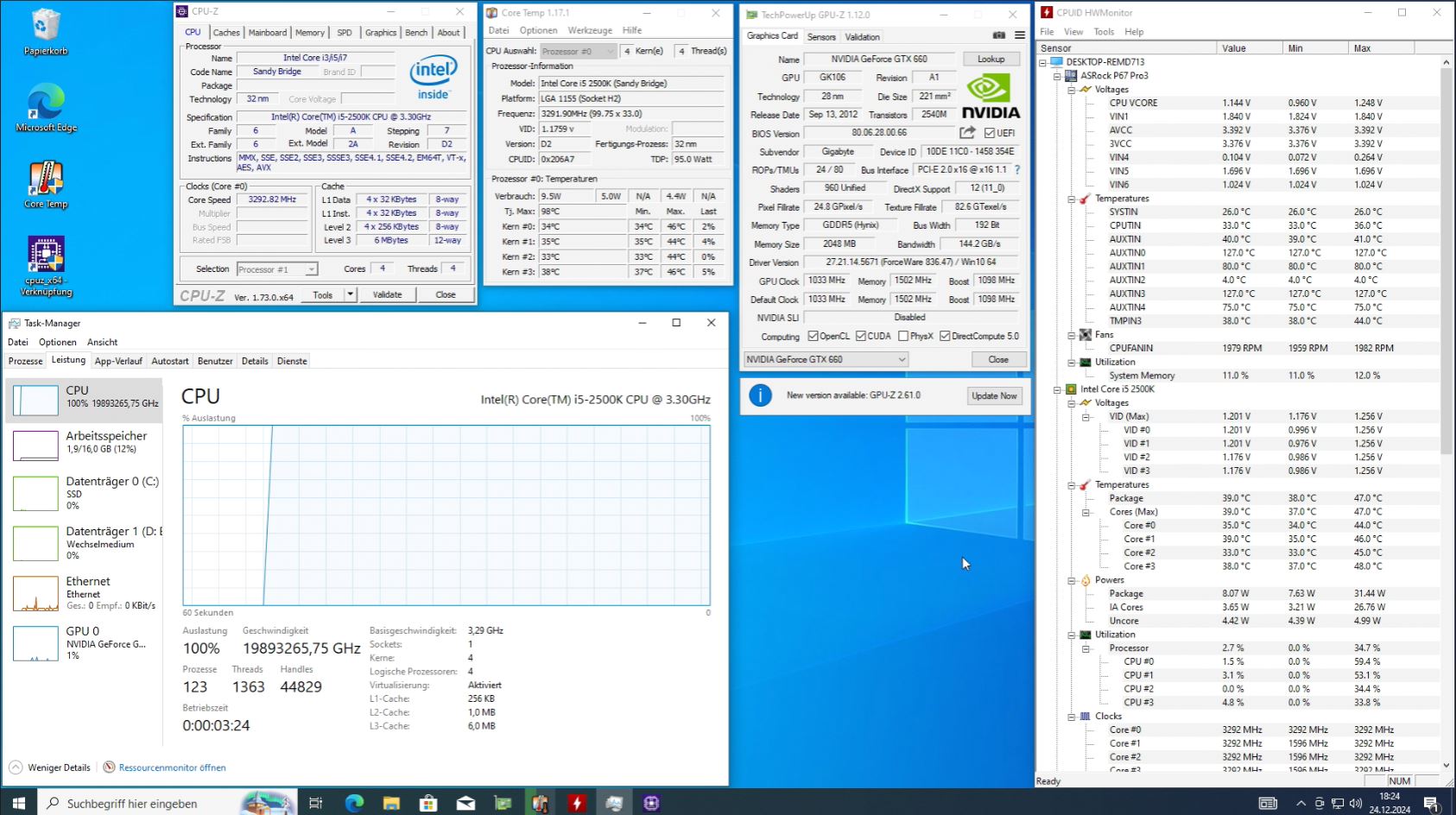This screenshot has width=1456, height=815.
Task: Launch Microsoft Edge from the desktop
Action: point(46,108)
